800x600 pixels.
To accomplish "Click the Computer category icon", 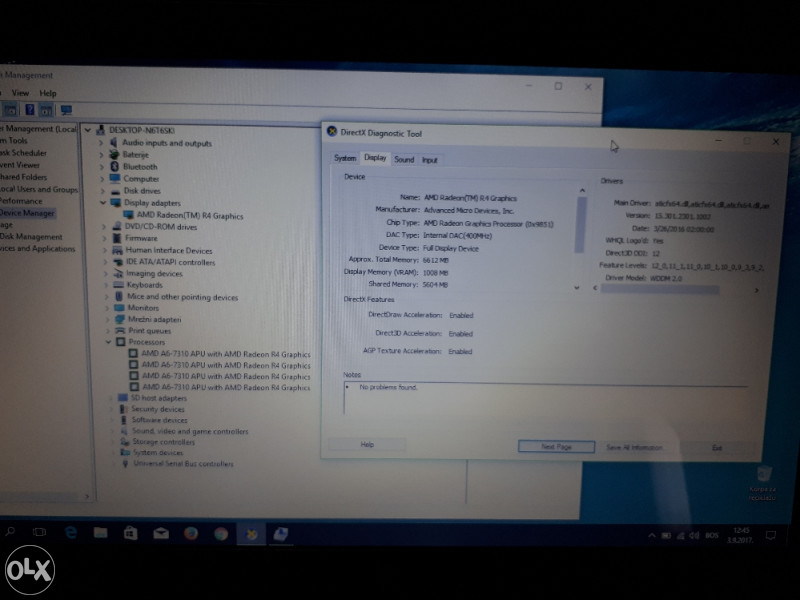I will click(x=115, y=179).
